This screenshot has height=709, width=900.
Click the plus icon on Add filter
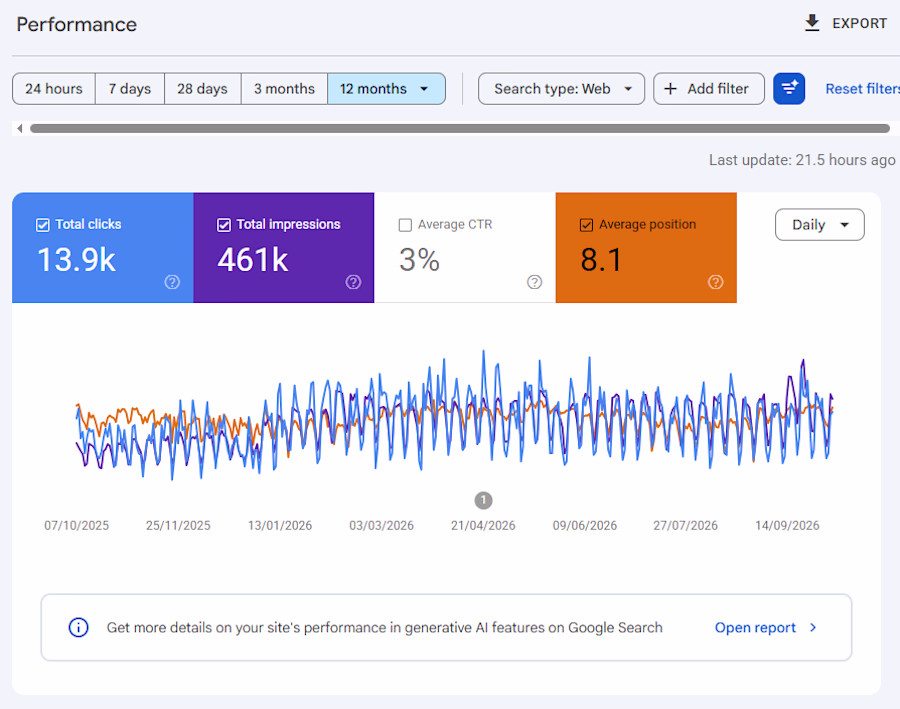click(670, 88)
